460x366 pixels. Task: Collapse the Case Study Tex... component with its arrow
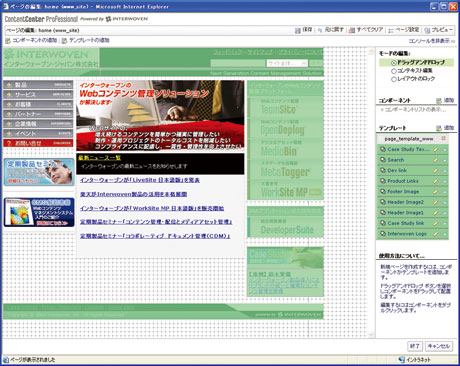click(x=445, y=150)
